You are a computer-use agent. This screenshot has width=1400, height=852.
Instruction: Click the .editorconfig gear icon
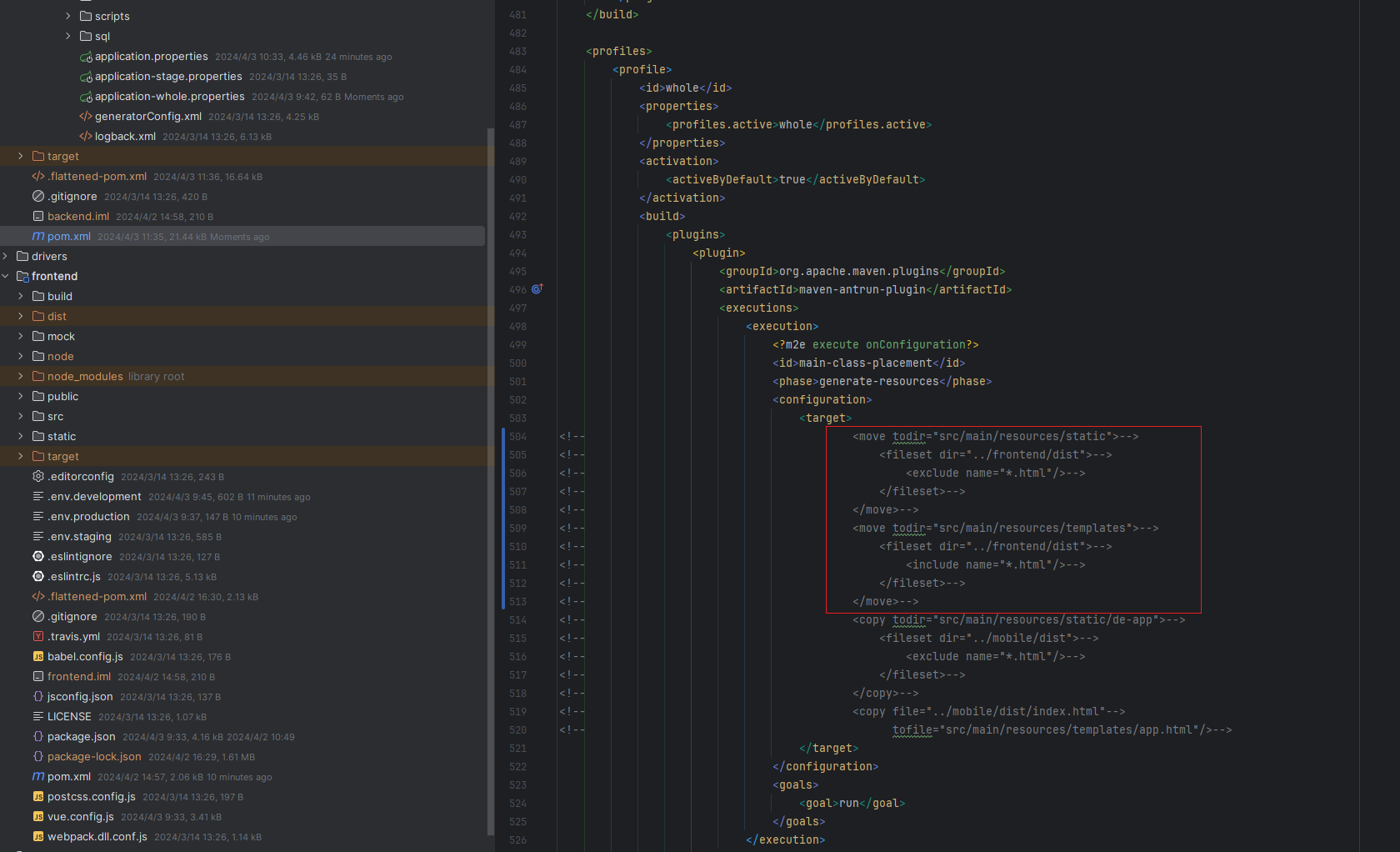click(x=38, y=476)
